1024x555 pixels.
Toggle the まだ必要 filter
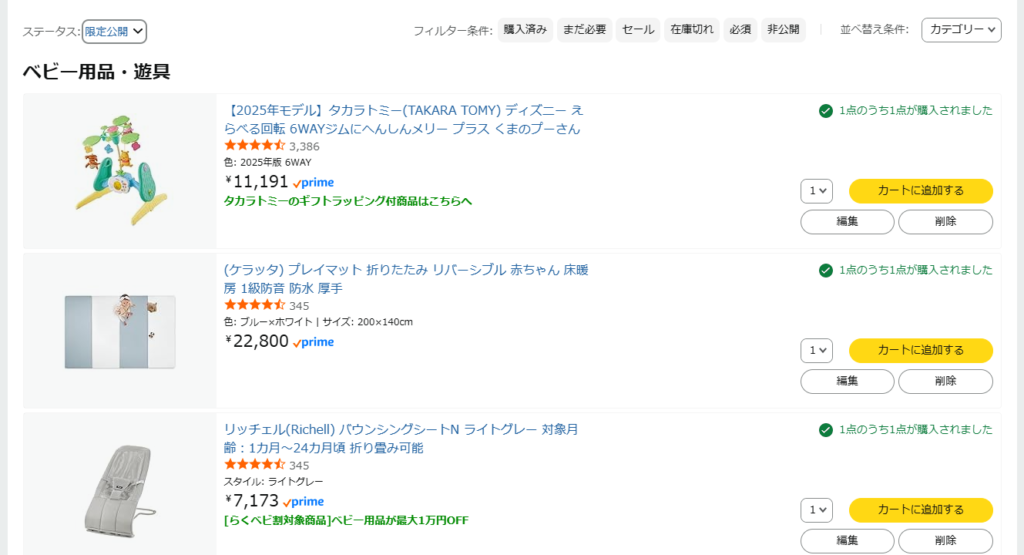(584, 30)
